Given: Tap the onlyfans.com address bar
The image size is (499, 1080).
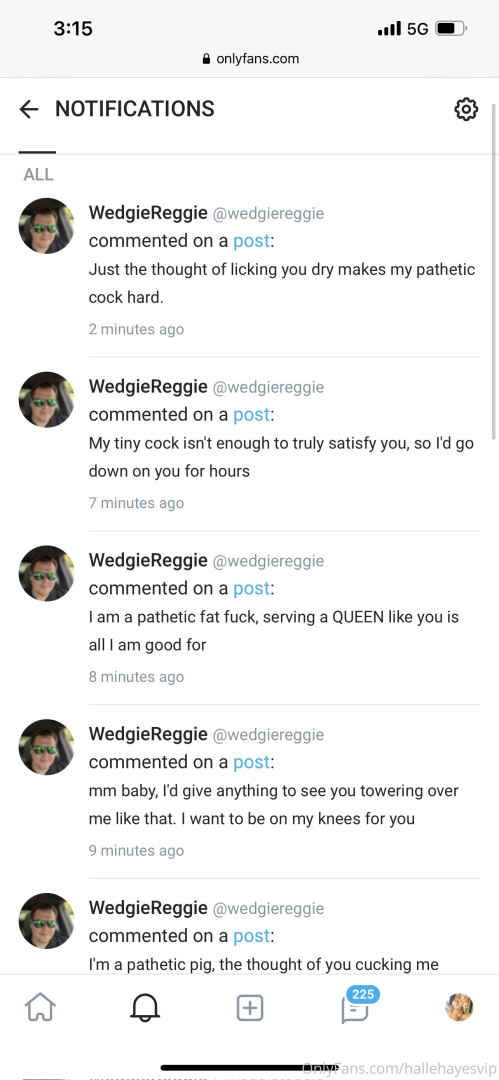Looking at the screenshot, I should point(250,59).
